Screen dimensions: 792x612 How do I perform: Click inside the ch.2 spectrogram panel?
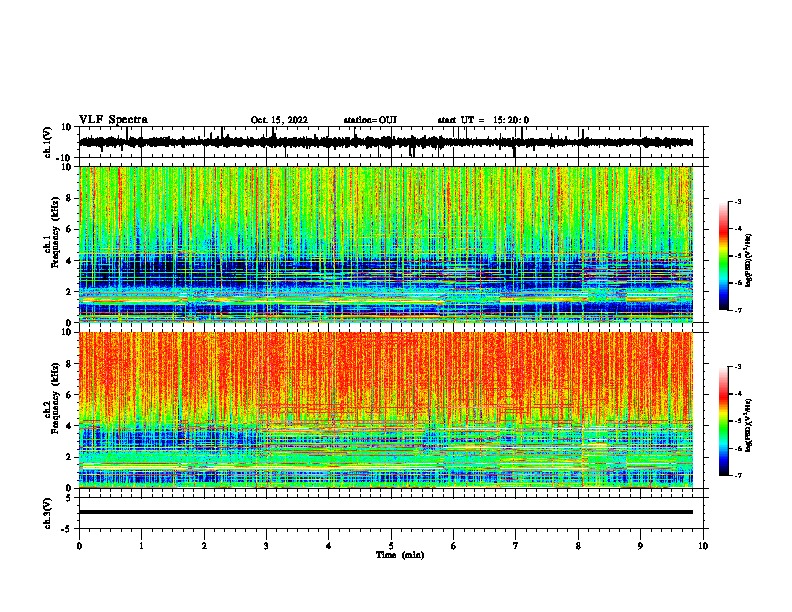[386, 410]
